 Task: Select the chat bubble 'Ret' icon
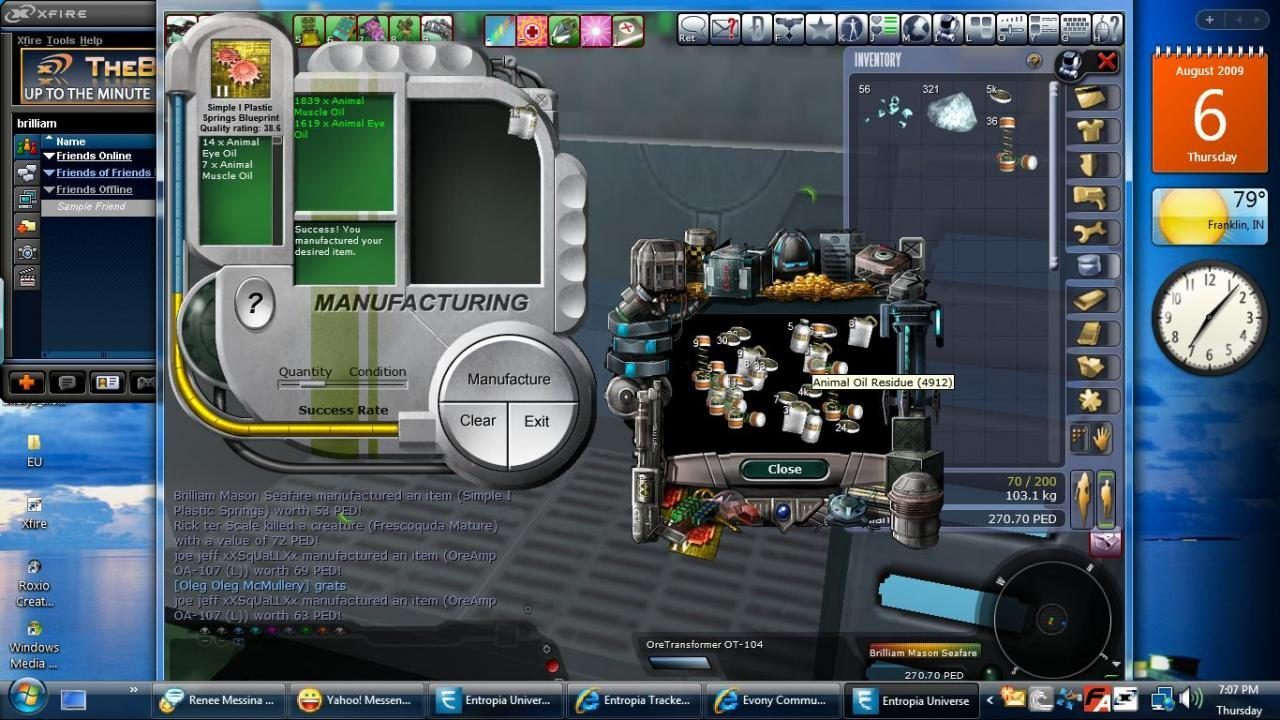[692, 28]
